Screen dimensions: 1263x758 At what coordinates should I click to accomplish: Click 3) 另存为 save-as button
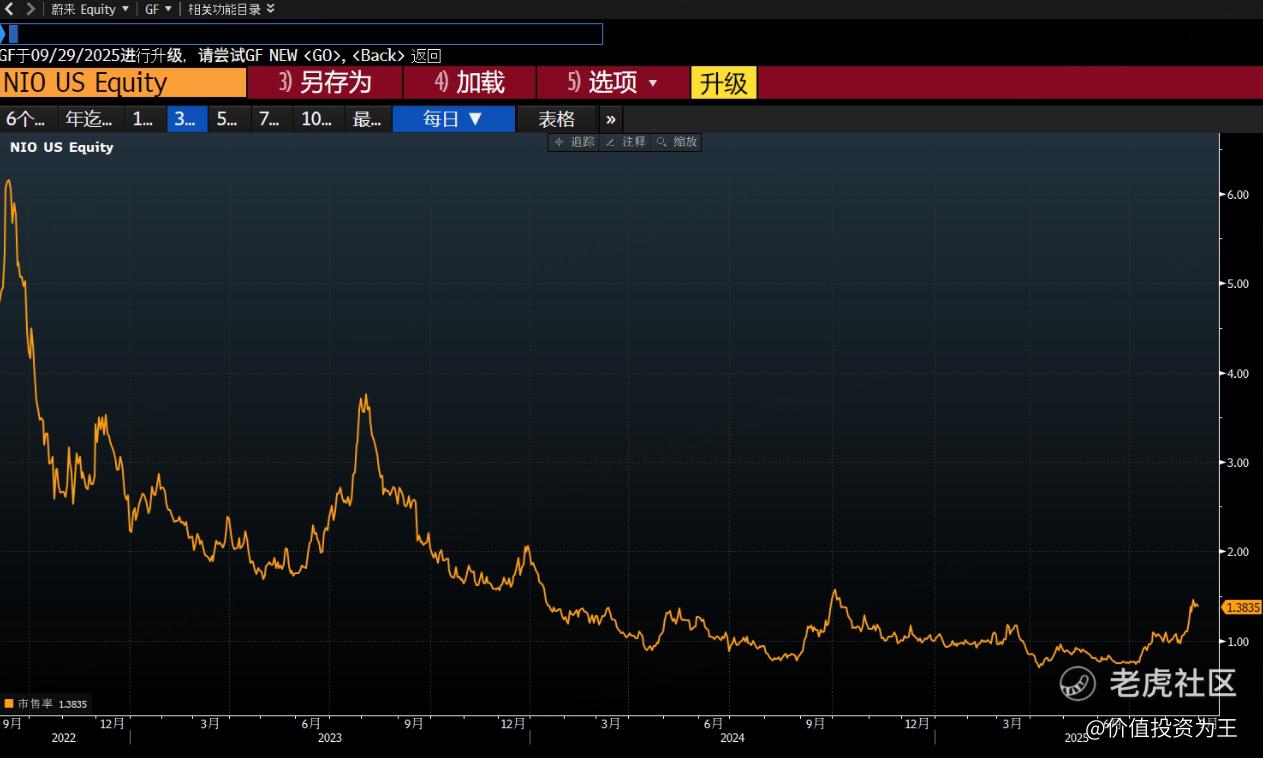325,82
